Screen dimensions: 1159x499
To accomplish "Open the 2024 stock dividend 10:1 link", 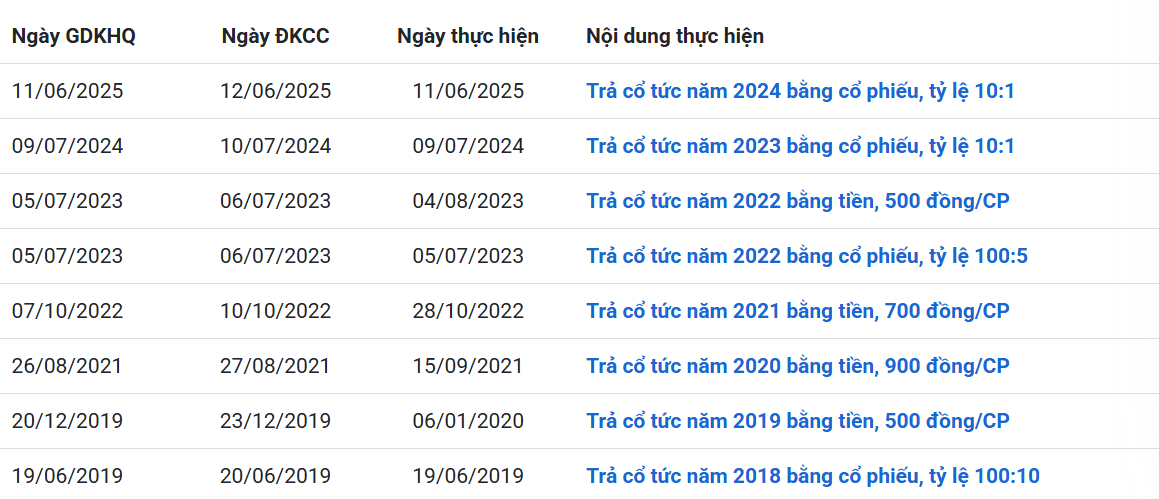I will coord(801,92).
